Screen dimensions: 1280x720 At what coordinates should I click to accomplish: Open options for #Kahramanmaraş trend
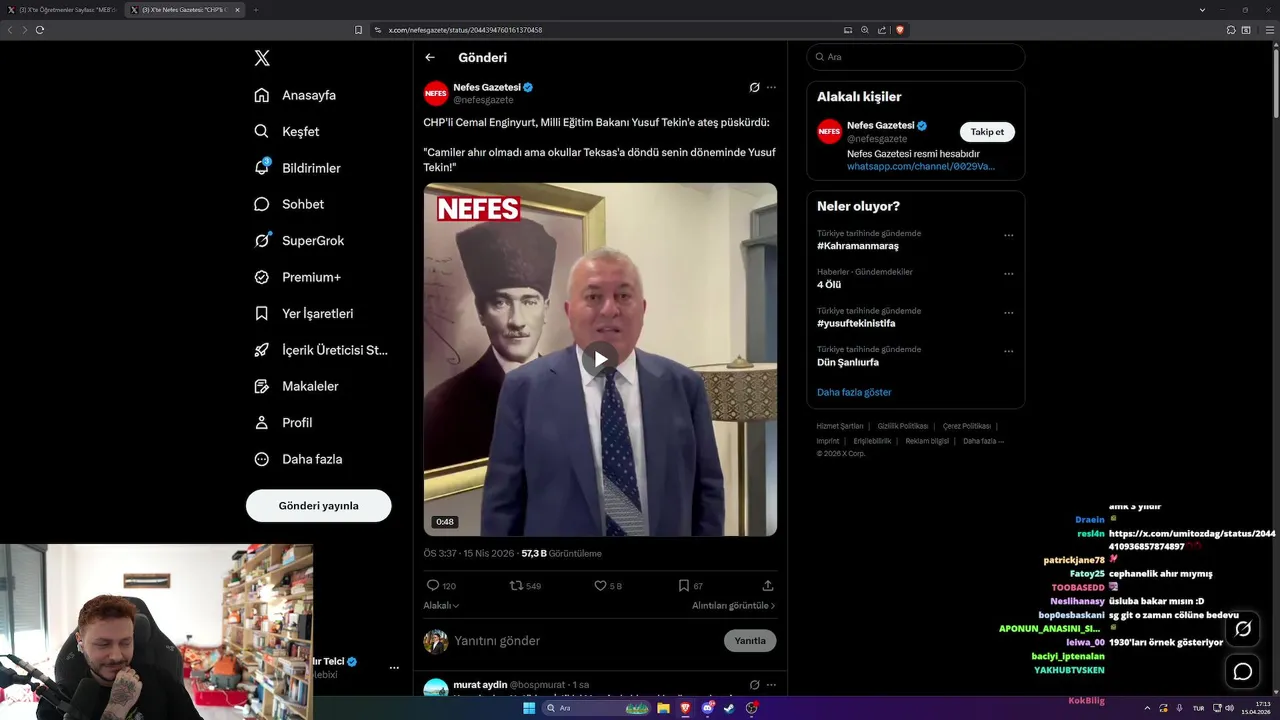click(x=1008, y=236)
